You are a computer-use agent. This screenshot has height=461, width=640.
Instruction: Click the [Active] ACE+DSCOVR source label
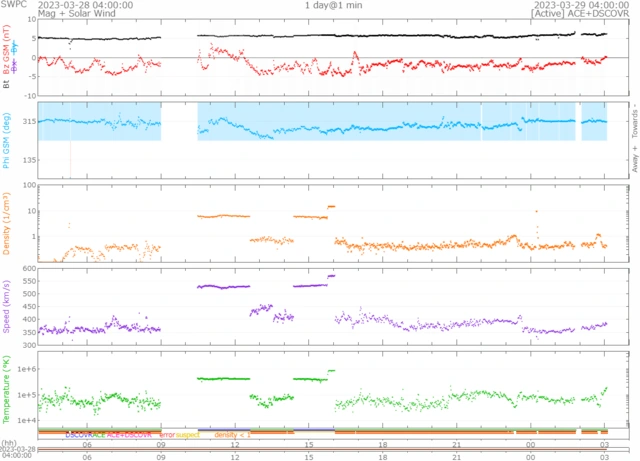coord(590,15)
